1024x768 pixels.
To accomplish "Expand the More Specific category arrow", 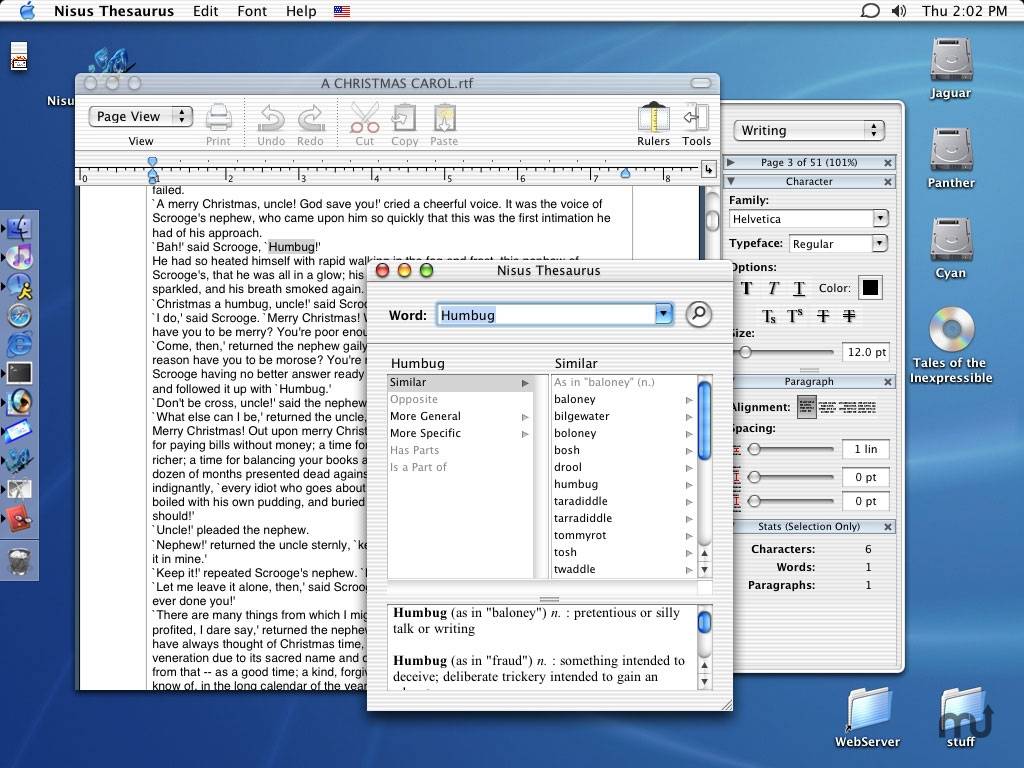I will pyautogui.click(x=525, y=434).
